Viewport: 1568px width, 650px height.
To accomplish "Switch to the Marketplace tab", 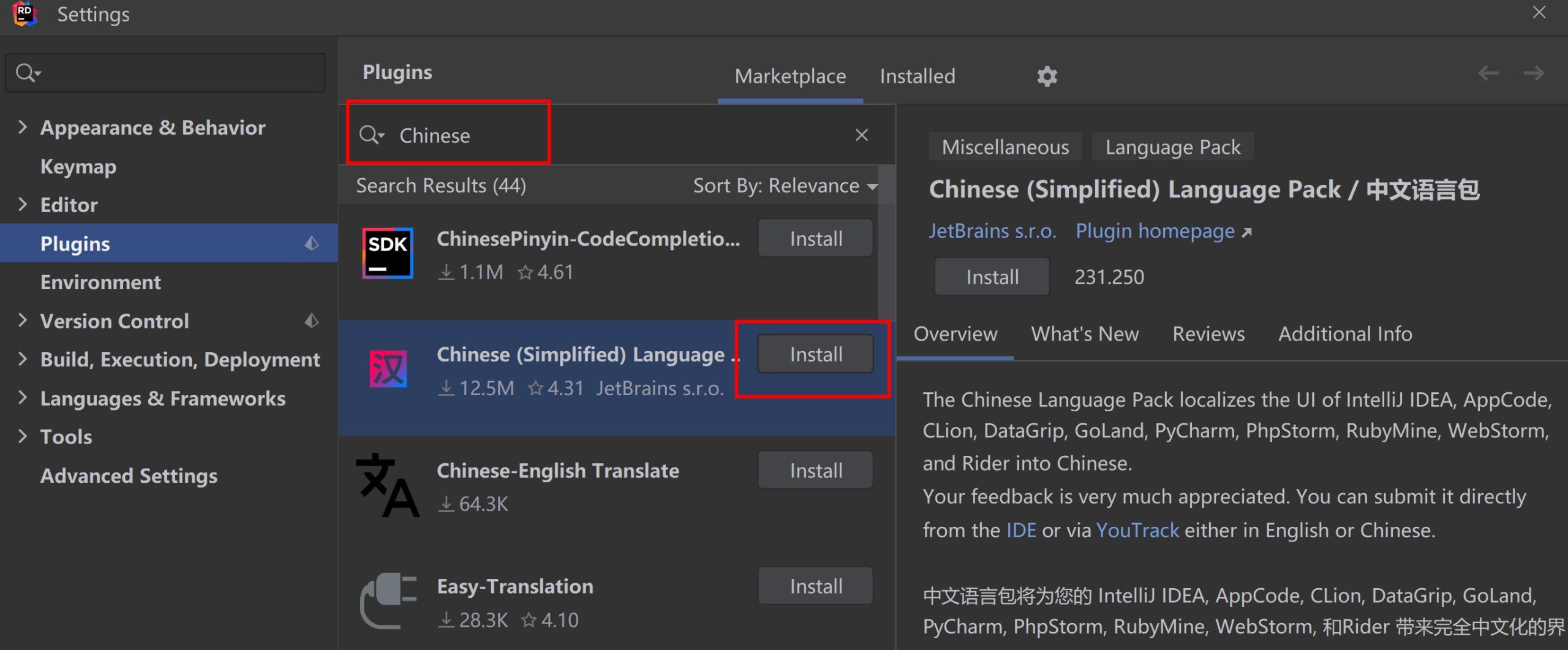I will pyautogui.click(x=790, y=76).
